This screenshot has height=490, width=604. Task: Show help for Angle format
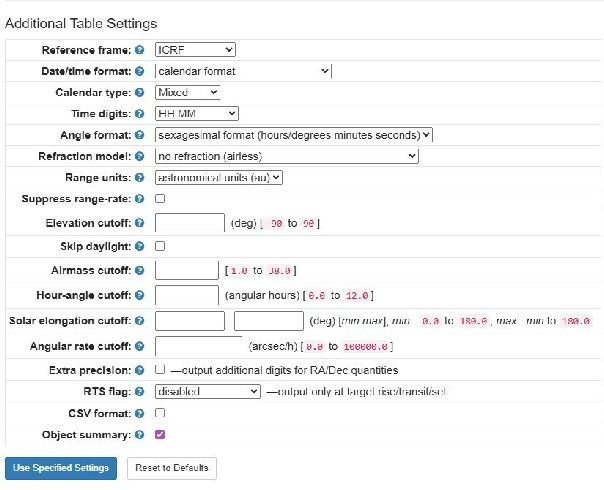point(140,135)
